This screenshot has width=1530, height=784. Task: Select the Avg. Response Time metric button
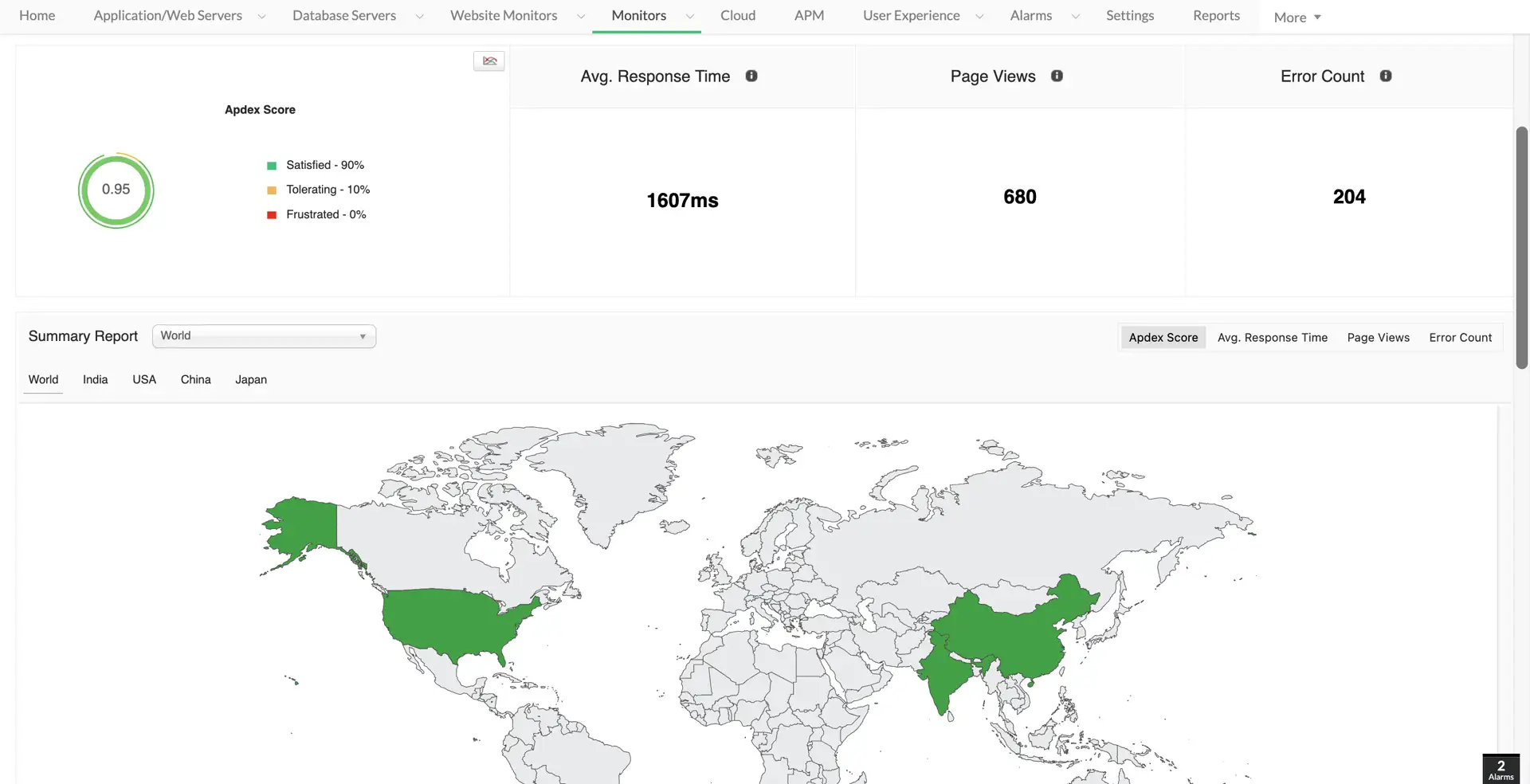(x=1273, y=338)
